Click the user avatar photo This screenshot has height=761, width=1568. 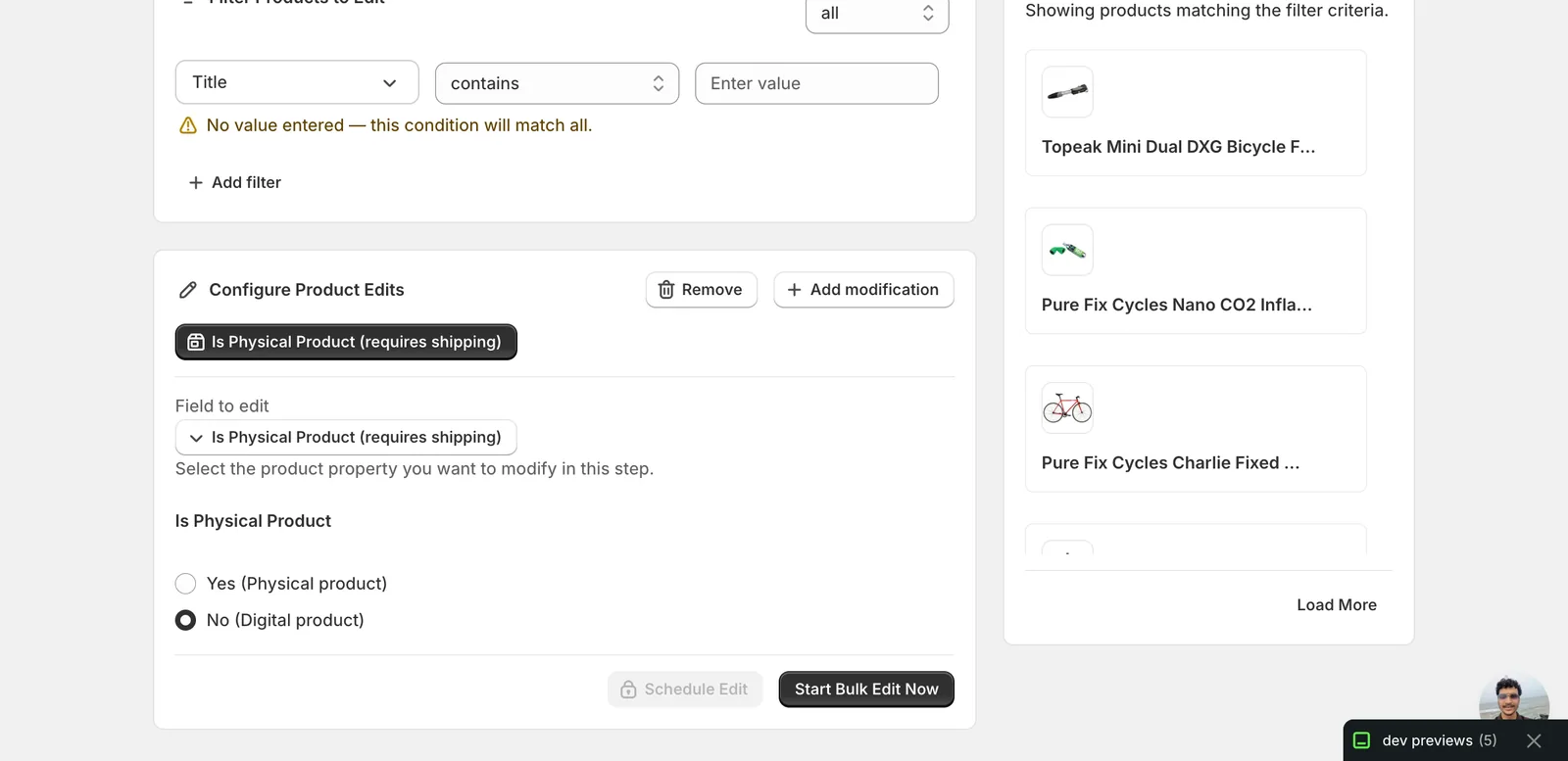click(1513, 697)
